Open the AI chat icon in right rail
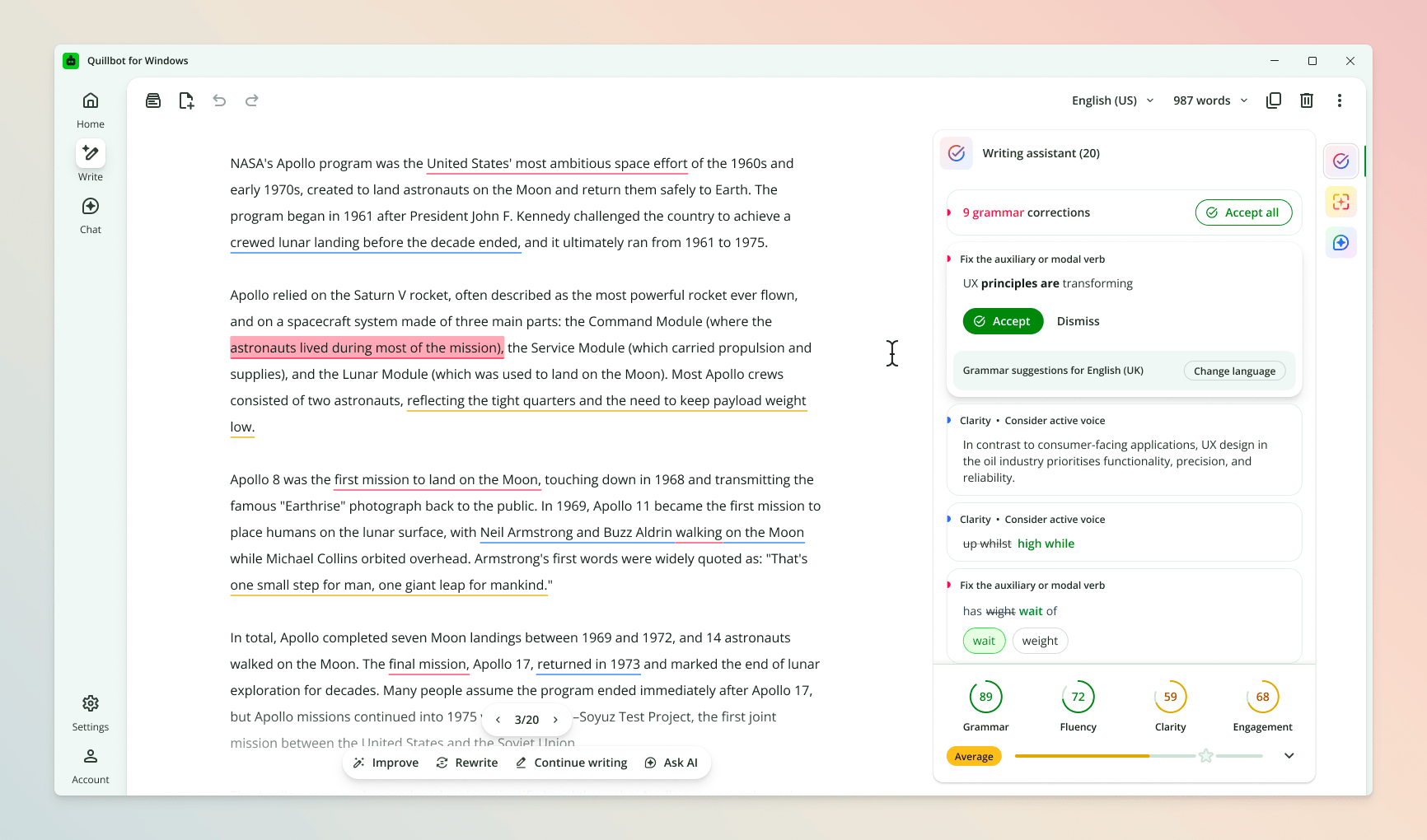Screen dimensions: 1427x840 pyautogui.click(x=1341, y=243)
